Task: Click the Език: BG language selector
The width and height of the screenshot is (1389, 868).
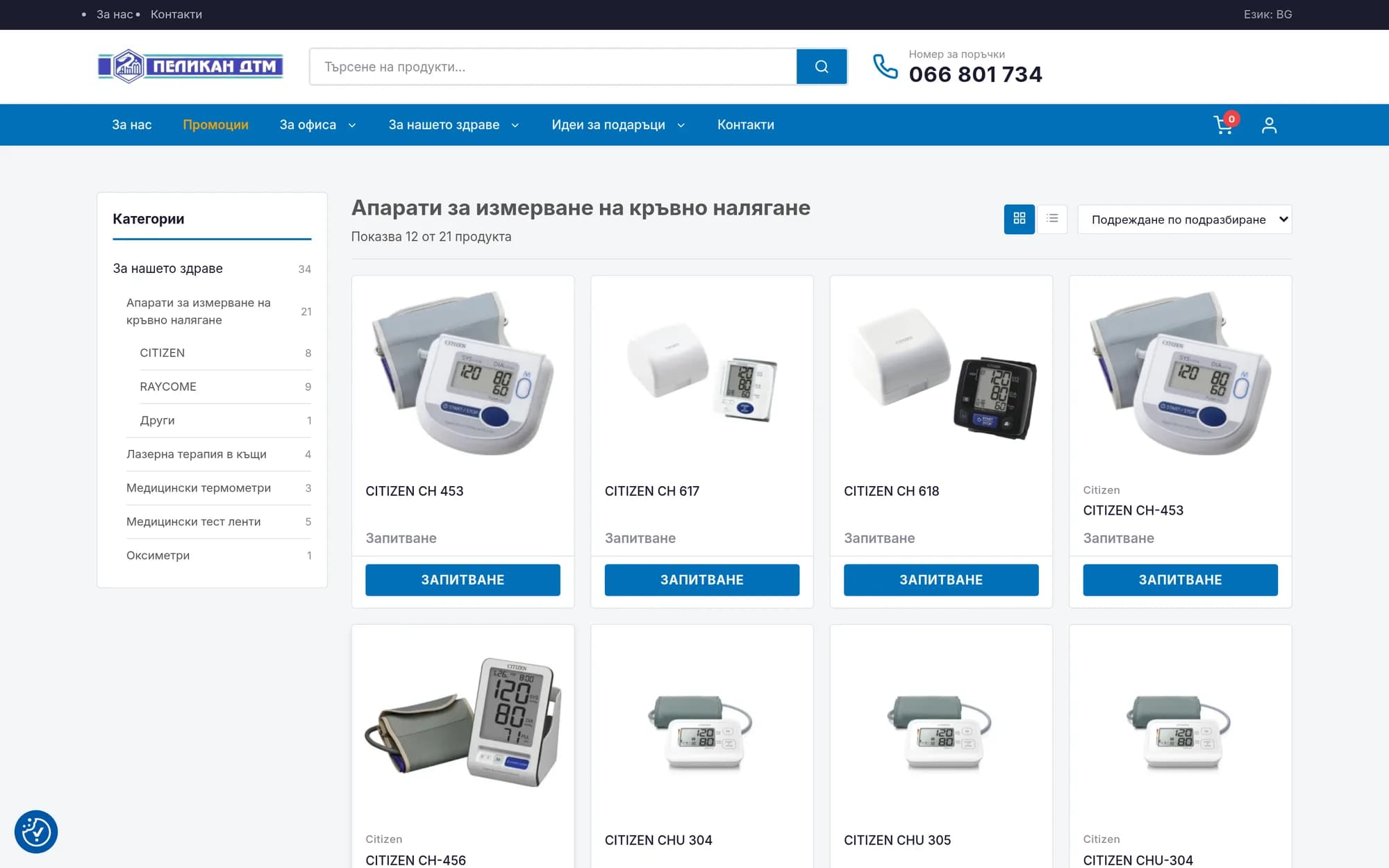Action: pyautogui.click(x=1267, y=15)
